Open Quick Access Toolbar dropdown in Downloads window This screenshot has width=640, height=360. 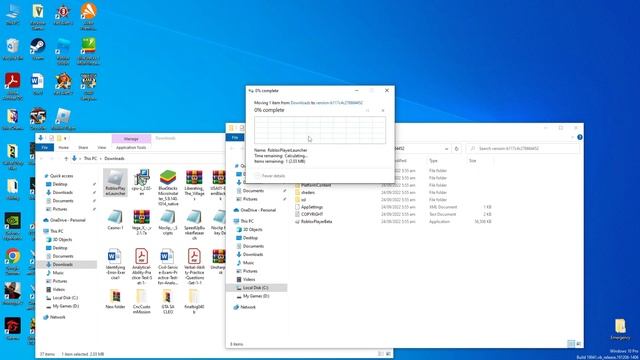65,138
